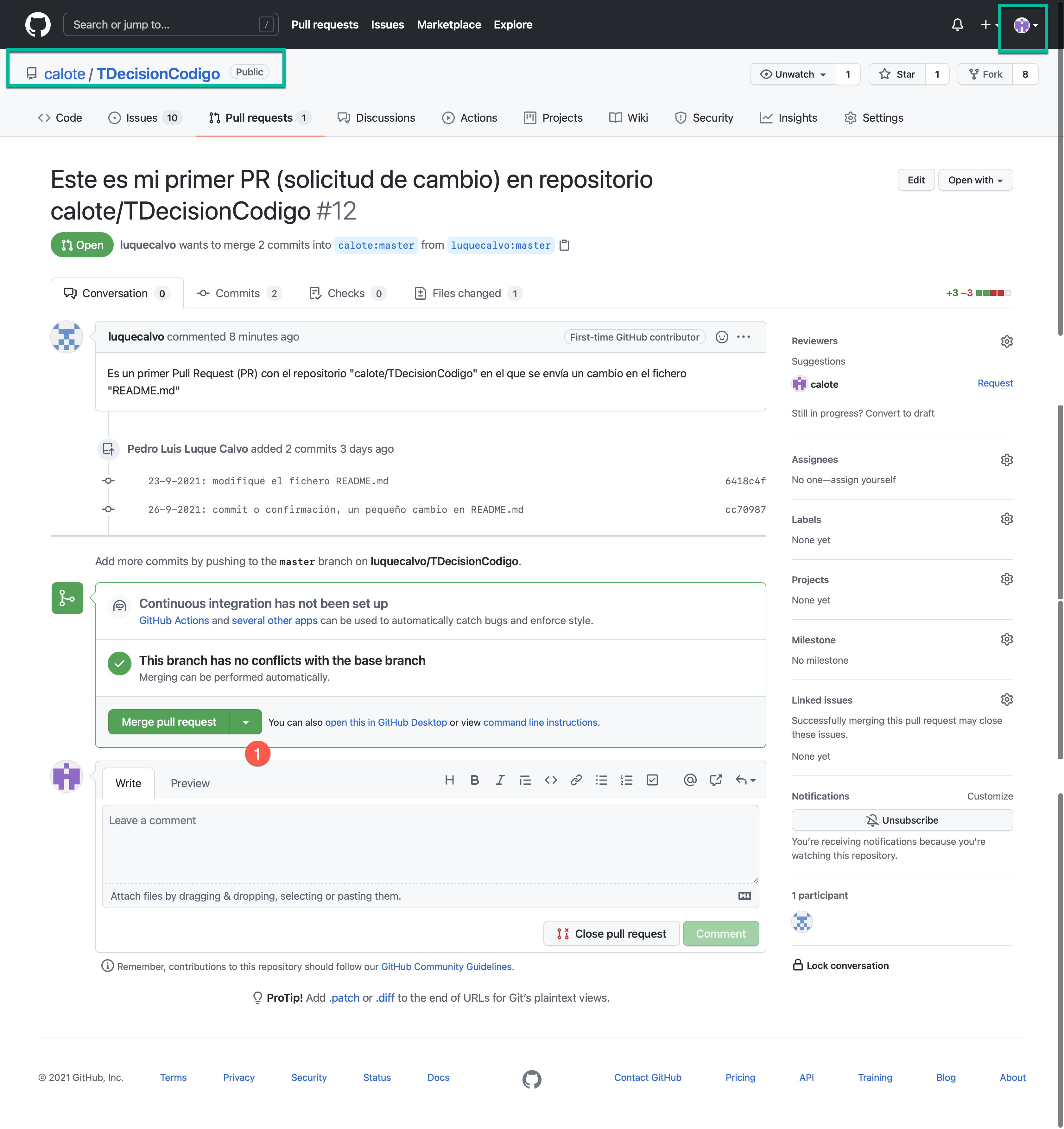Click into the Leave a comment field
Image resolution: width=1064 pixels, height=1129 pixels.
pos(430,843)
